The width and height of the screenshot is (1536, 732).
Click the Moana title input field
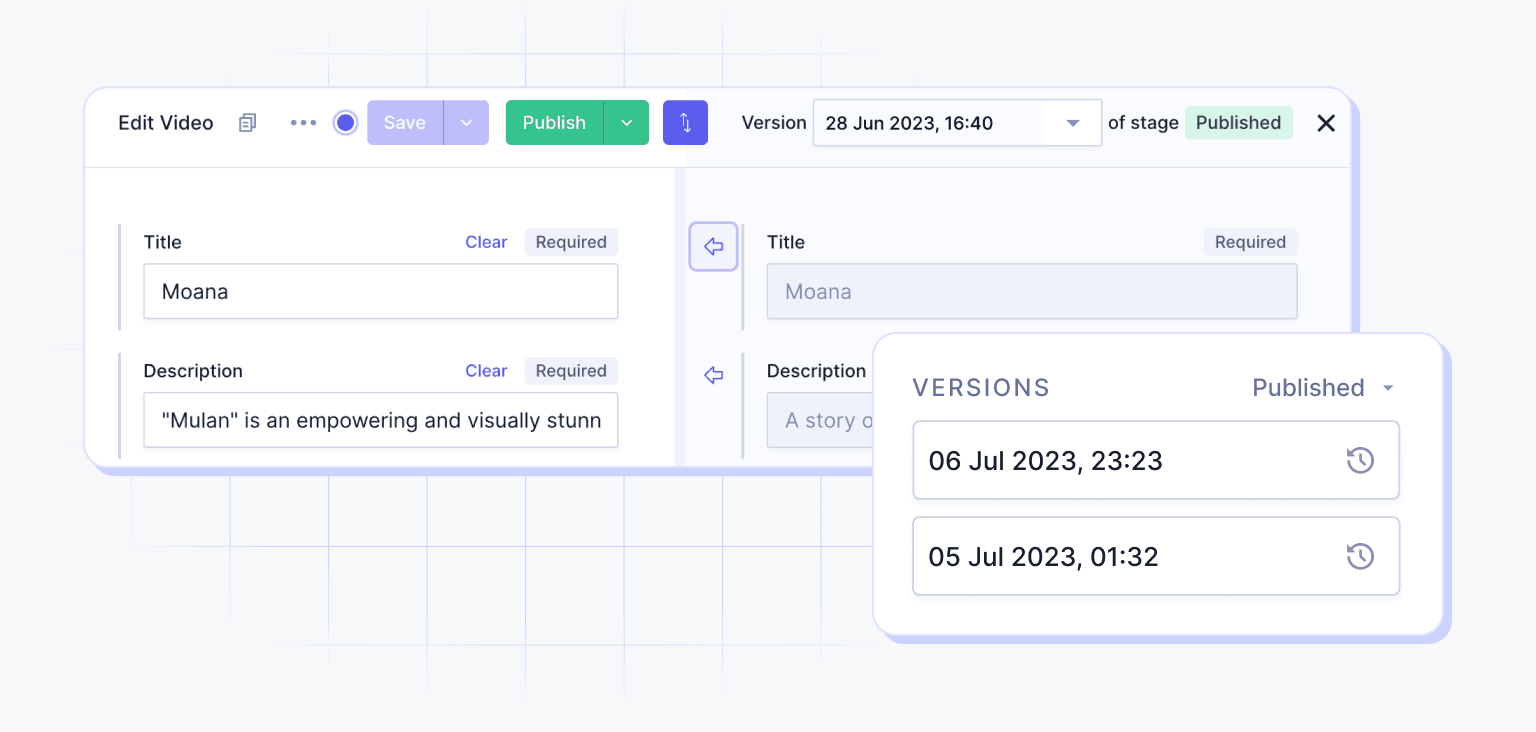coord(380,292)
